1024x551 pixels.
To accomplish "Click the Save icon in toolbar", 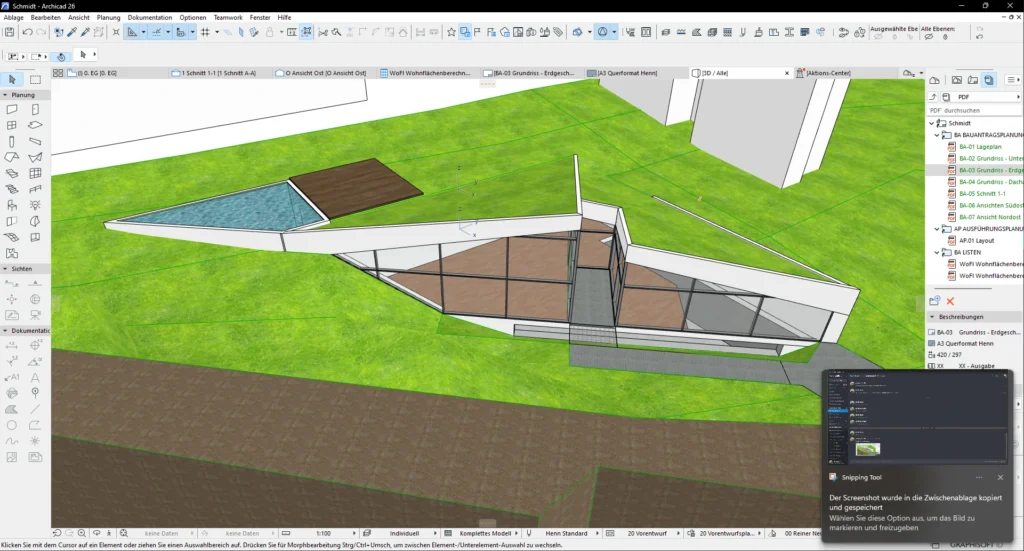I will coord(9,32).
